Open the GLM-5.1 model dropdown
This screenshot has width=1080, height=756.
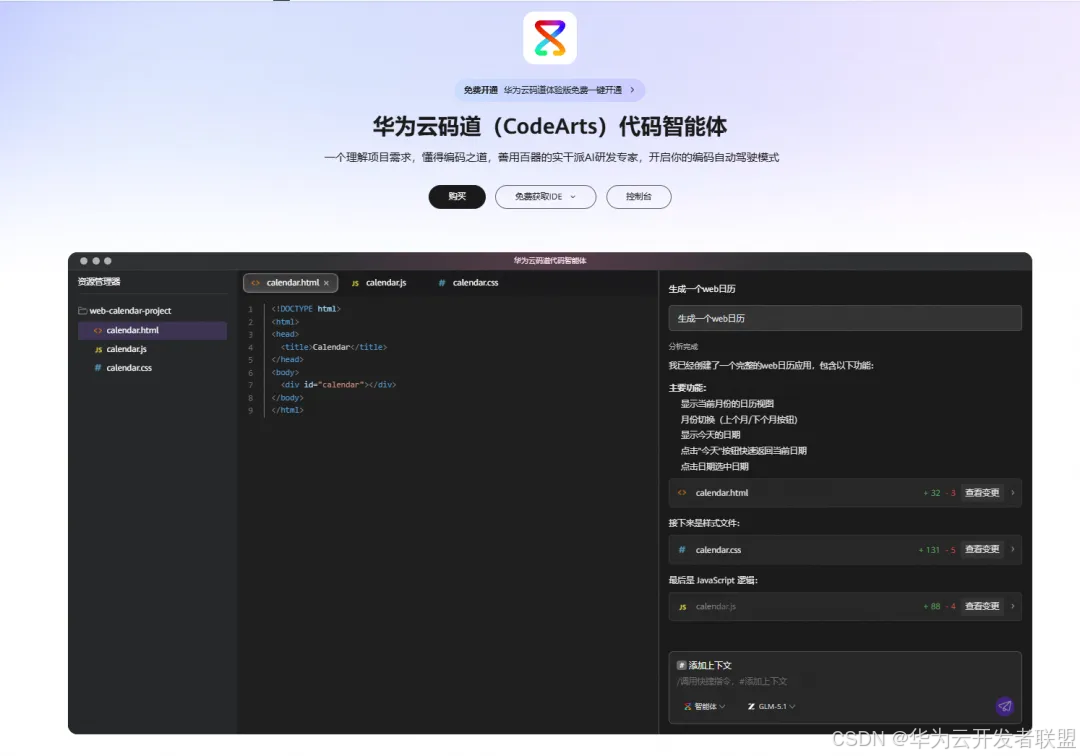[771, 706]
